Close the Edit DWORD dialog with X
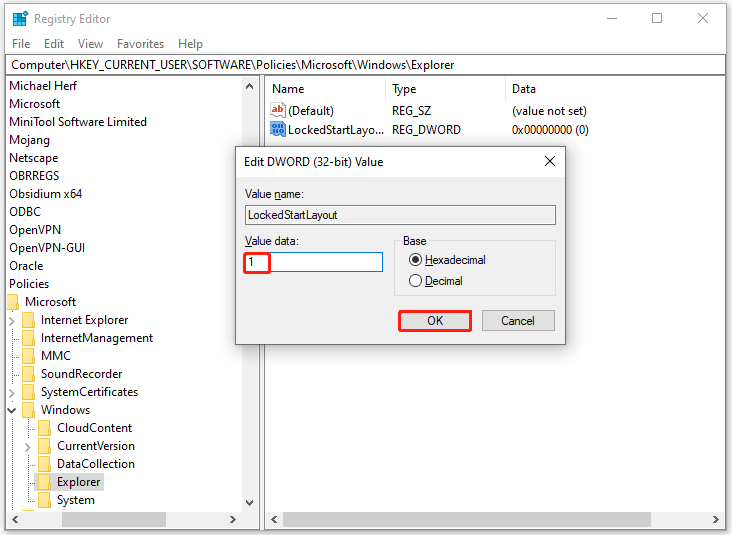Screen dimensions: 732x535 (550, 162)
